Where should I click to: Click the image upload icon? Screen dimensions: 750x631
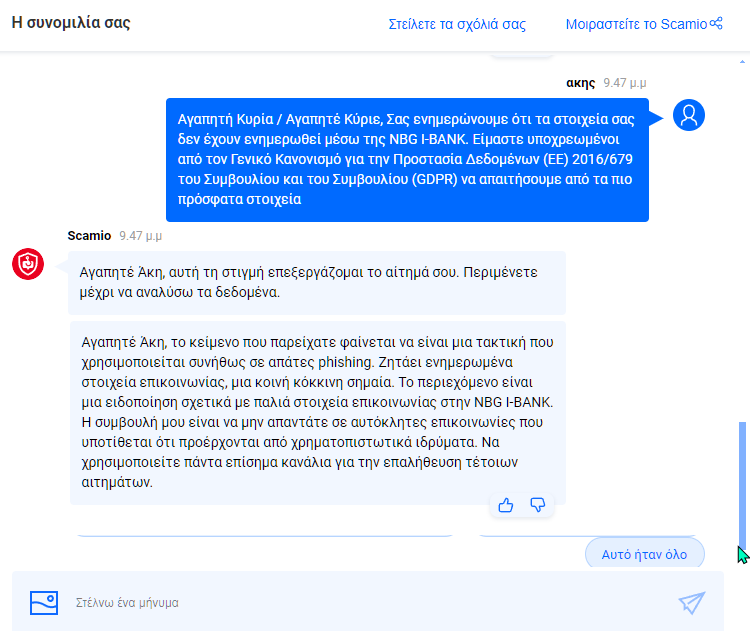44,602
